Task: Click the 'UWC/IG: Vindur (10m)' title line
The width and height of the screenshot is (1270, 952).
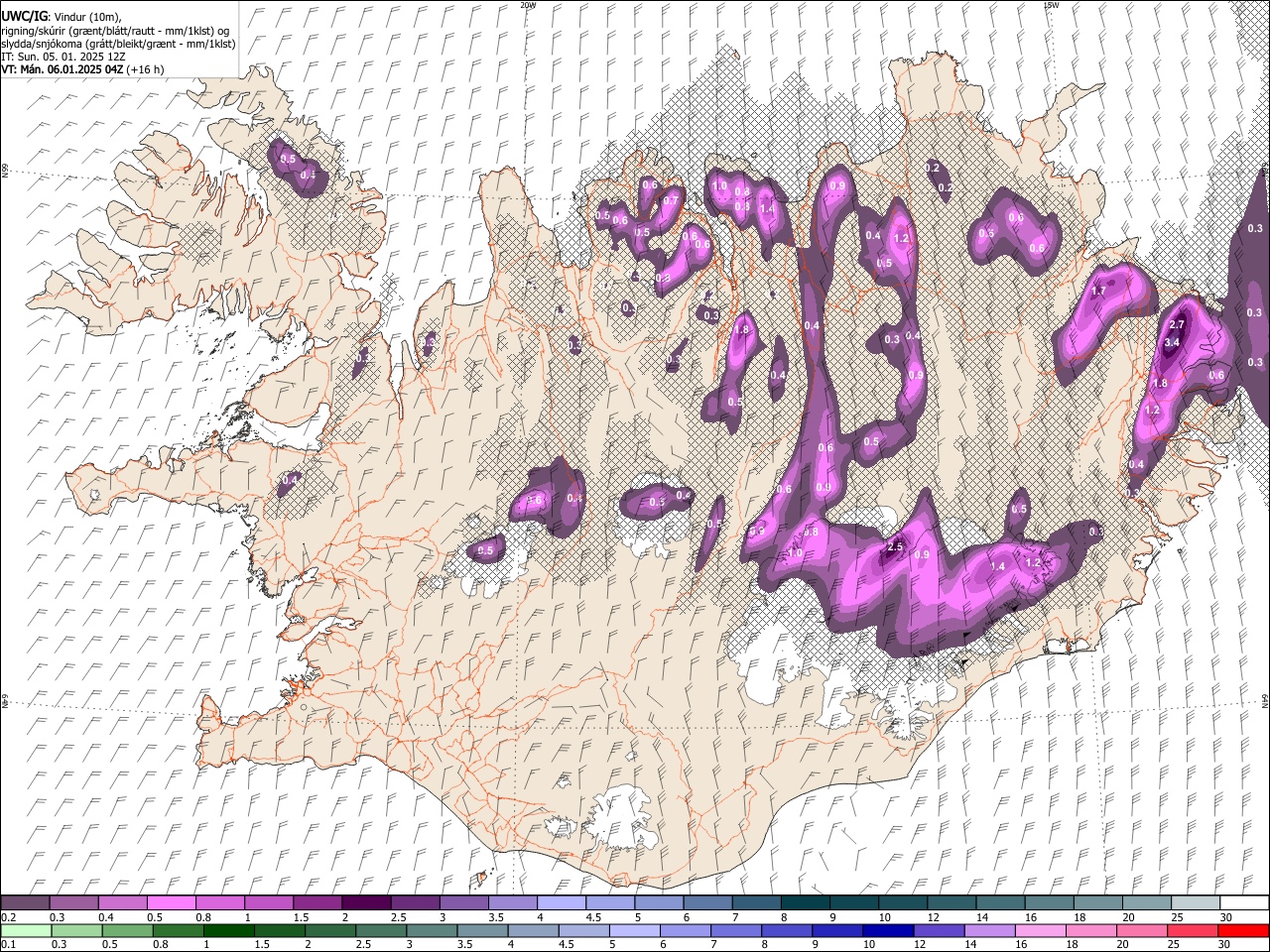Action: coord(61,16)
